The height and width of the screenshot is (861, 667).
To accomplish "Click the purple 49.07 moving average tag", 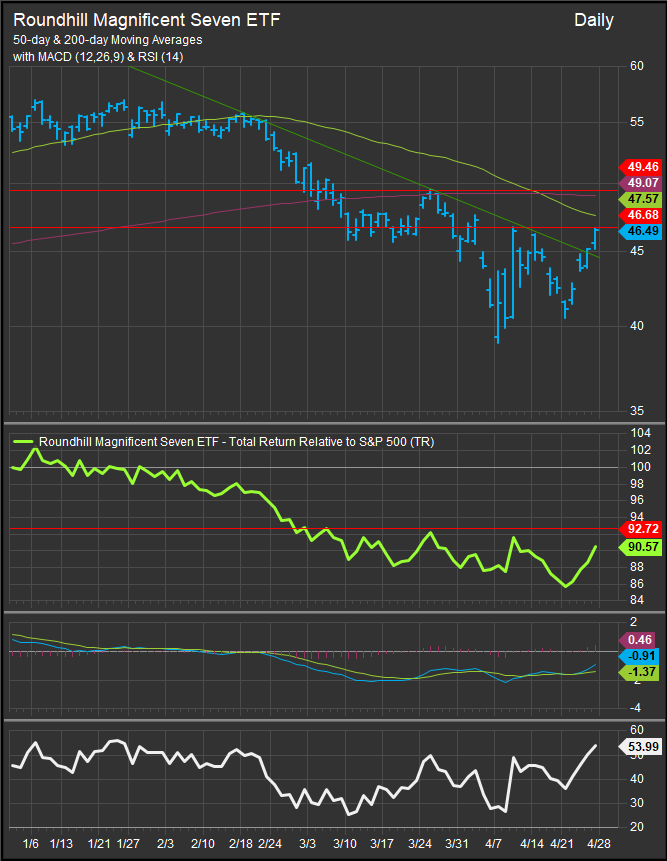I will [640, 183].
